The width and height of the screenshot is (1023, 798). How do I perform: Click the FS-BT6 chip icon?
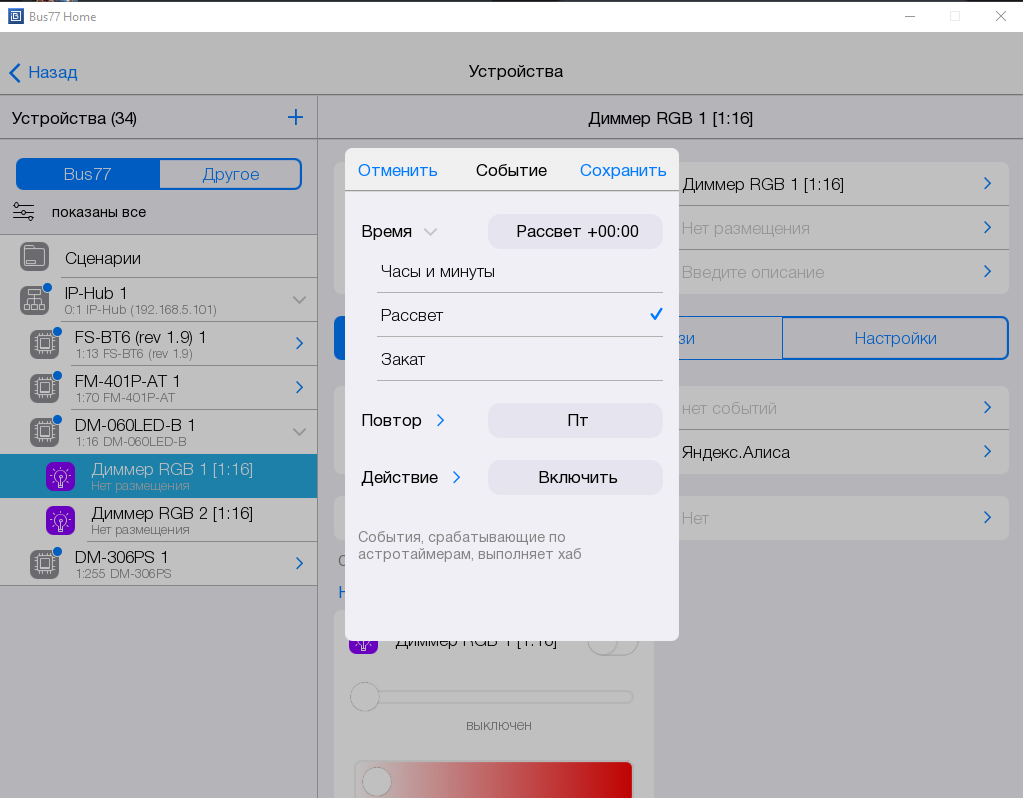tap(44, 343)
